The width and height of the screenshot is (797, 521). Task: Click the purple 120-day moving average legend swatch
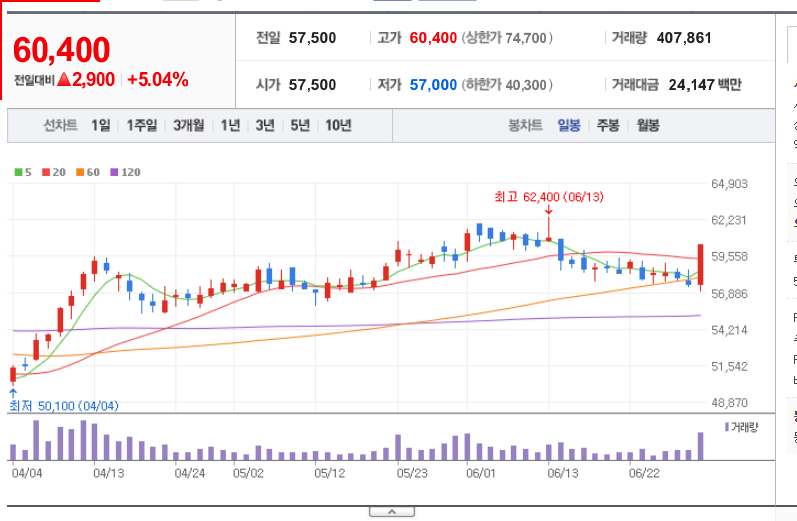pyautogui.click(x=114, y=172)
